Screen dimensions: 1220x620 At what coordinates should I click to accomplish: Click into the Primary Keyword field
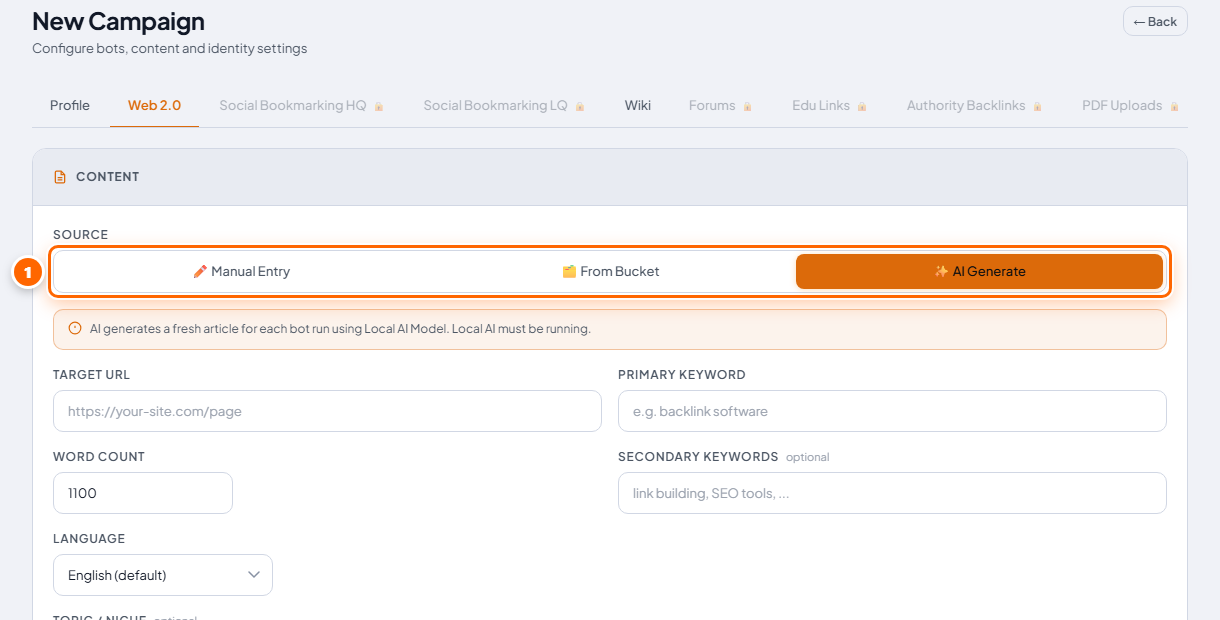(892, 411)
